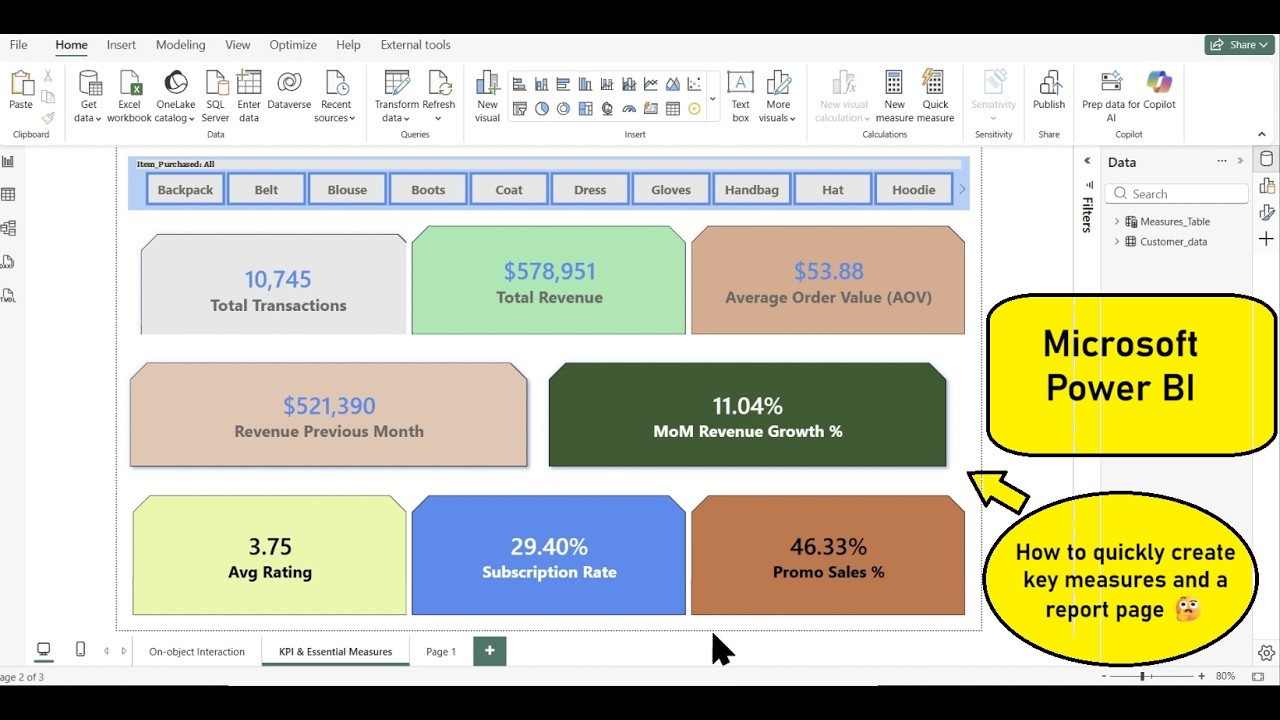
Task: Open the Refresh dropdown
Action: pyautogui.click(x=438, y=118)
